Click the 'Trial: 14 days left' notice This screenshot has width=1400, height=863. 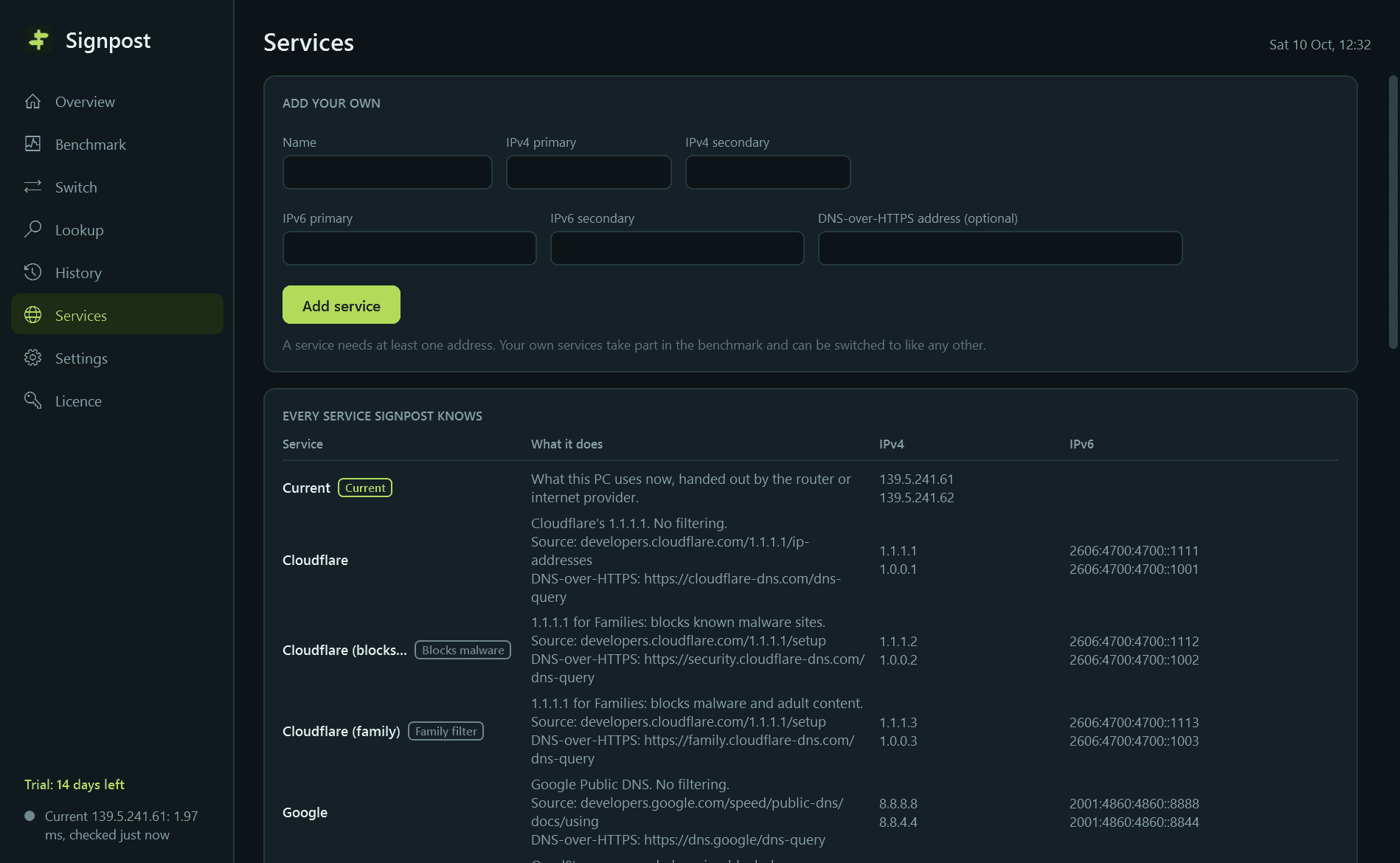[x=74, y=784]
